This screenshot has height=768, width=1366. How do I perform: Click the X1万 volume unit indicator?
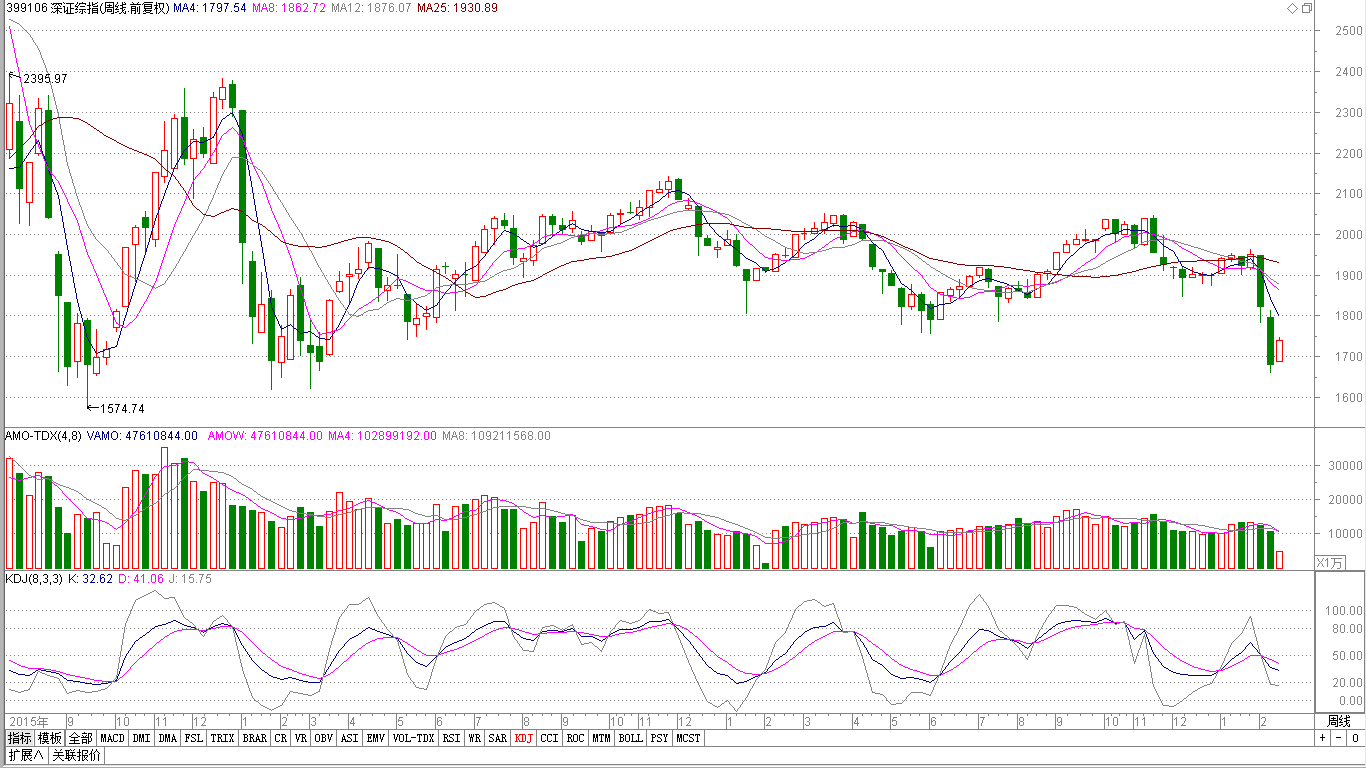tap(1329, 562)
